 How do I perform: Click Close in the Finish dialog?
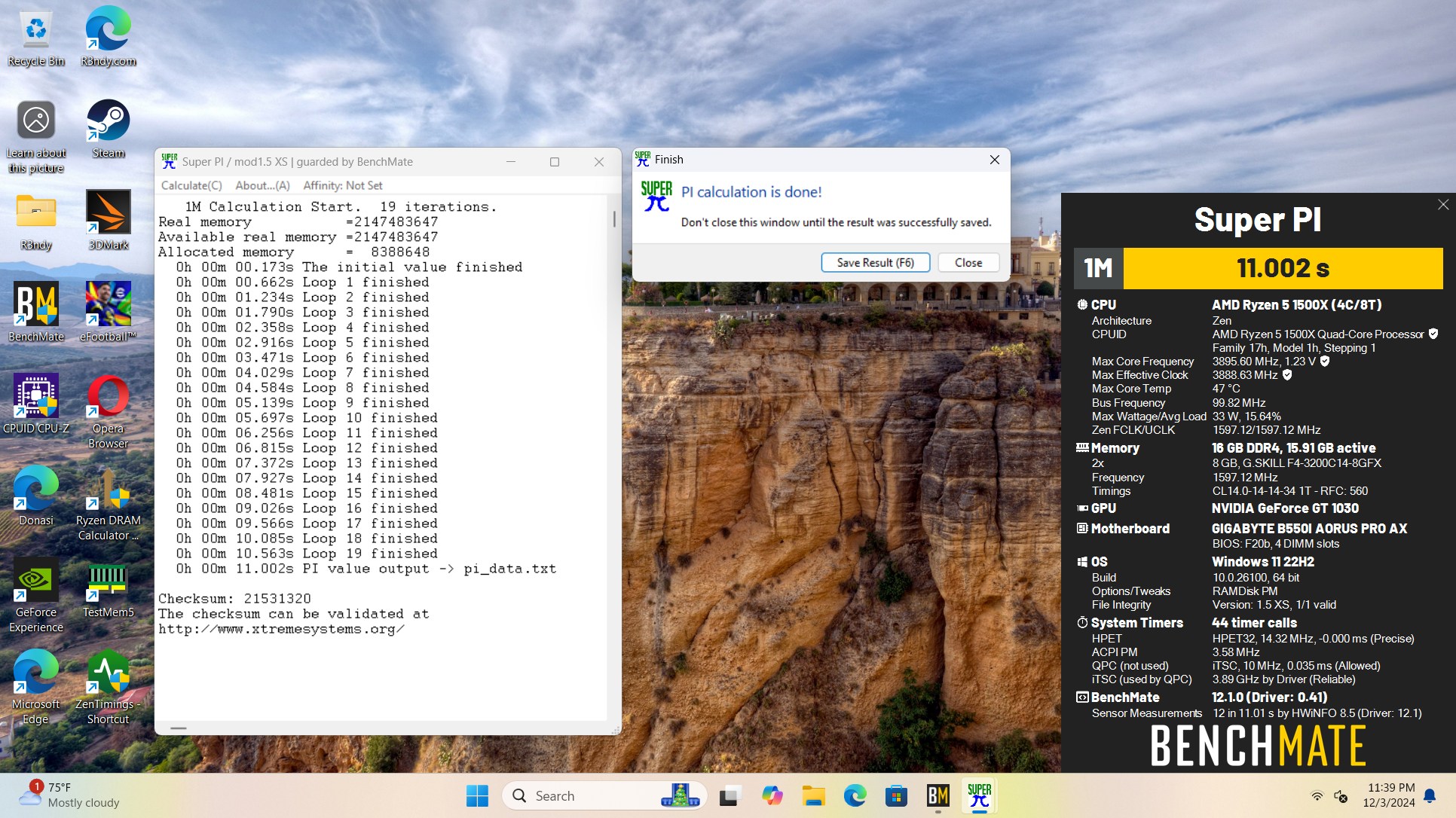click(x=968, y=262)
